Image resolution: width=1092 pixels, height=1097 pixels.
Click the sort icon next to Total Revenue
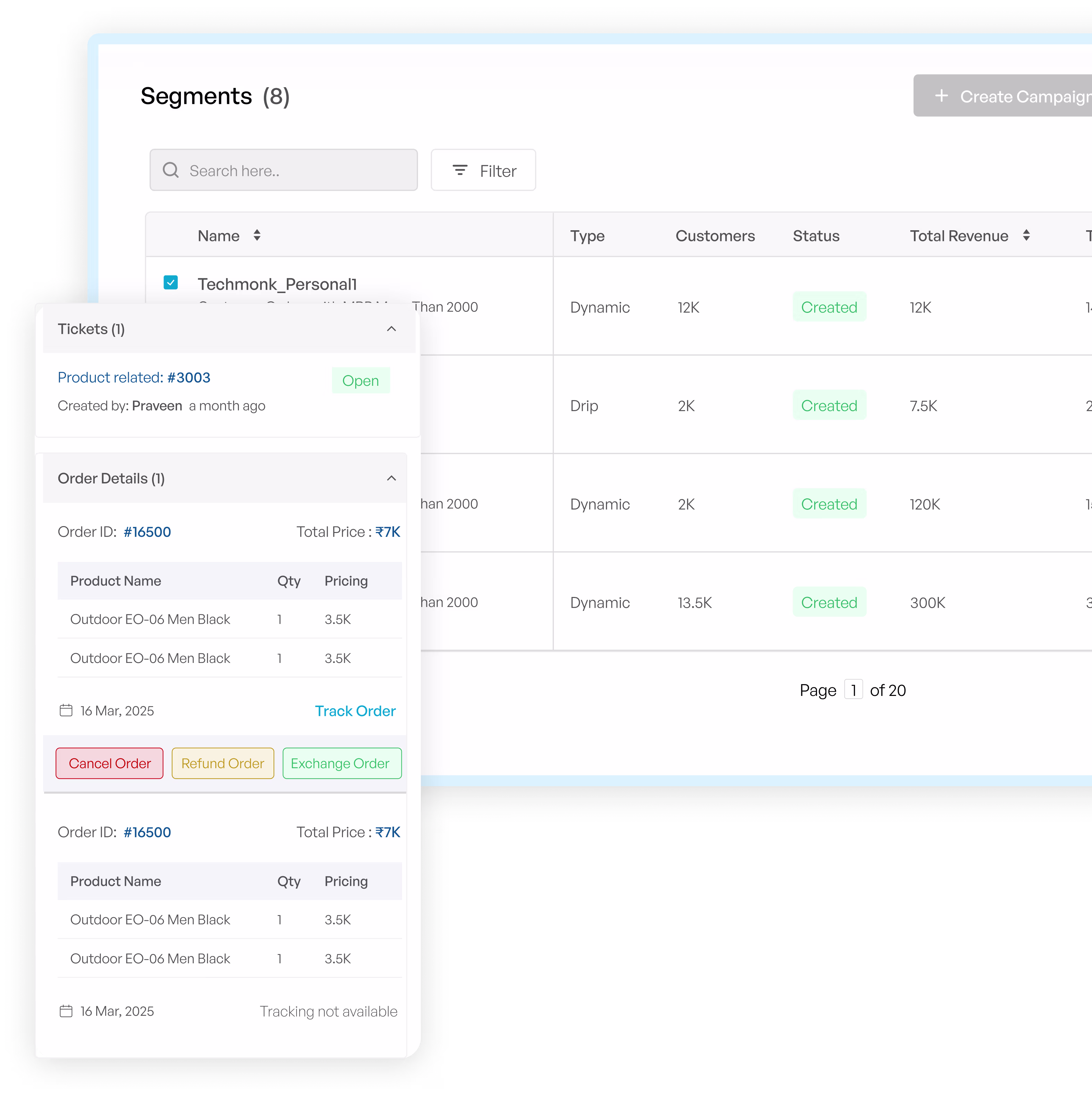(x=1027, y=235)
